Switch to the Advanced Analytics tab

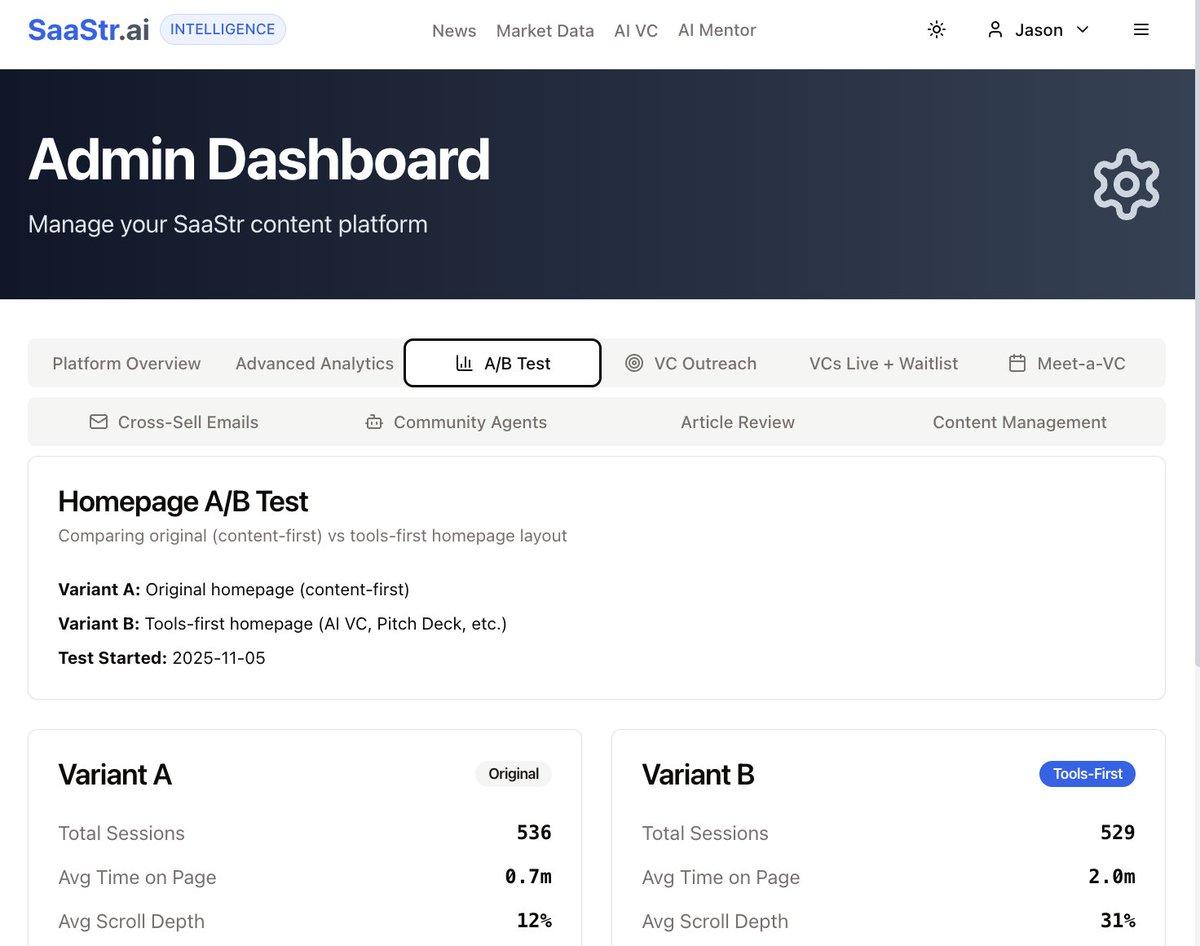click(314, 363)
